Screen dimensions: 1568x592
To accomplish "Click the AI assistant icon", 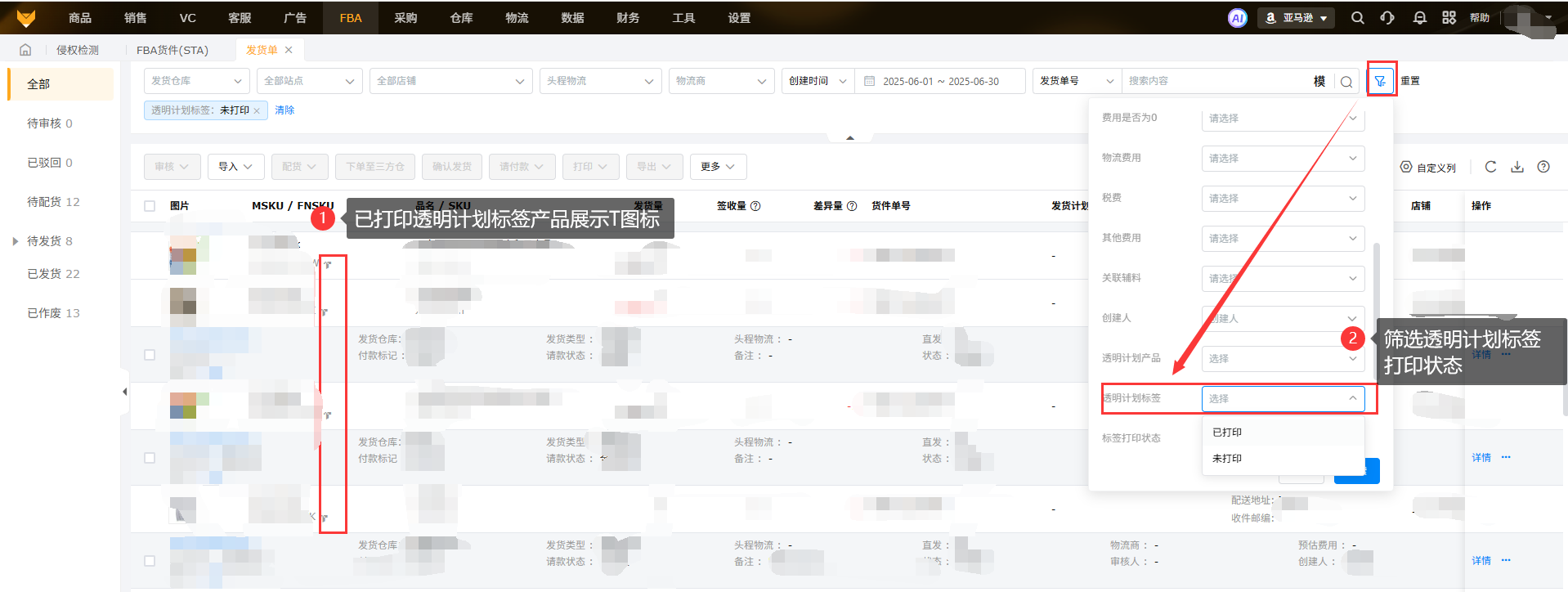I will 1238,18.
